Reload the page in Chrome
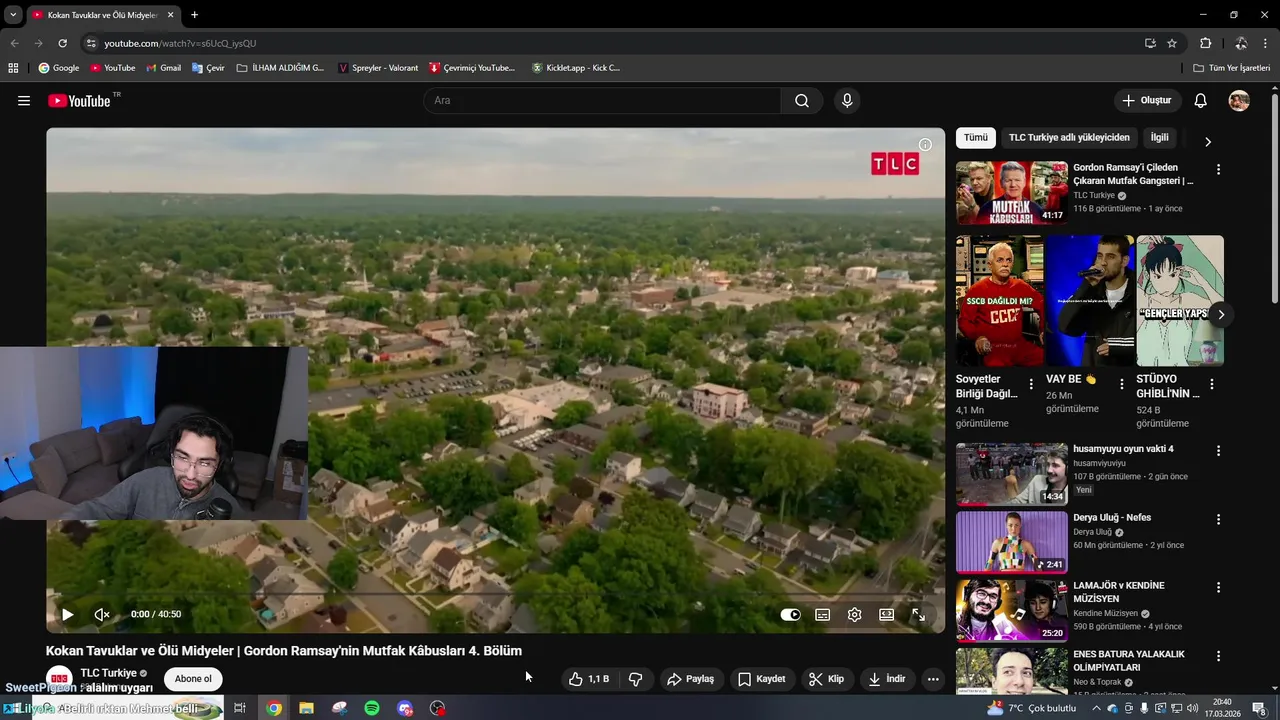 tap(62, 43)
